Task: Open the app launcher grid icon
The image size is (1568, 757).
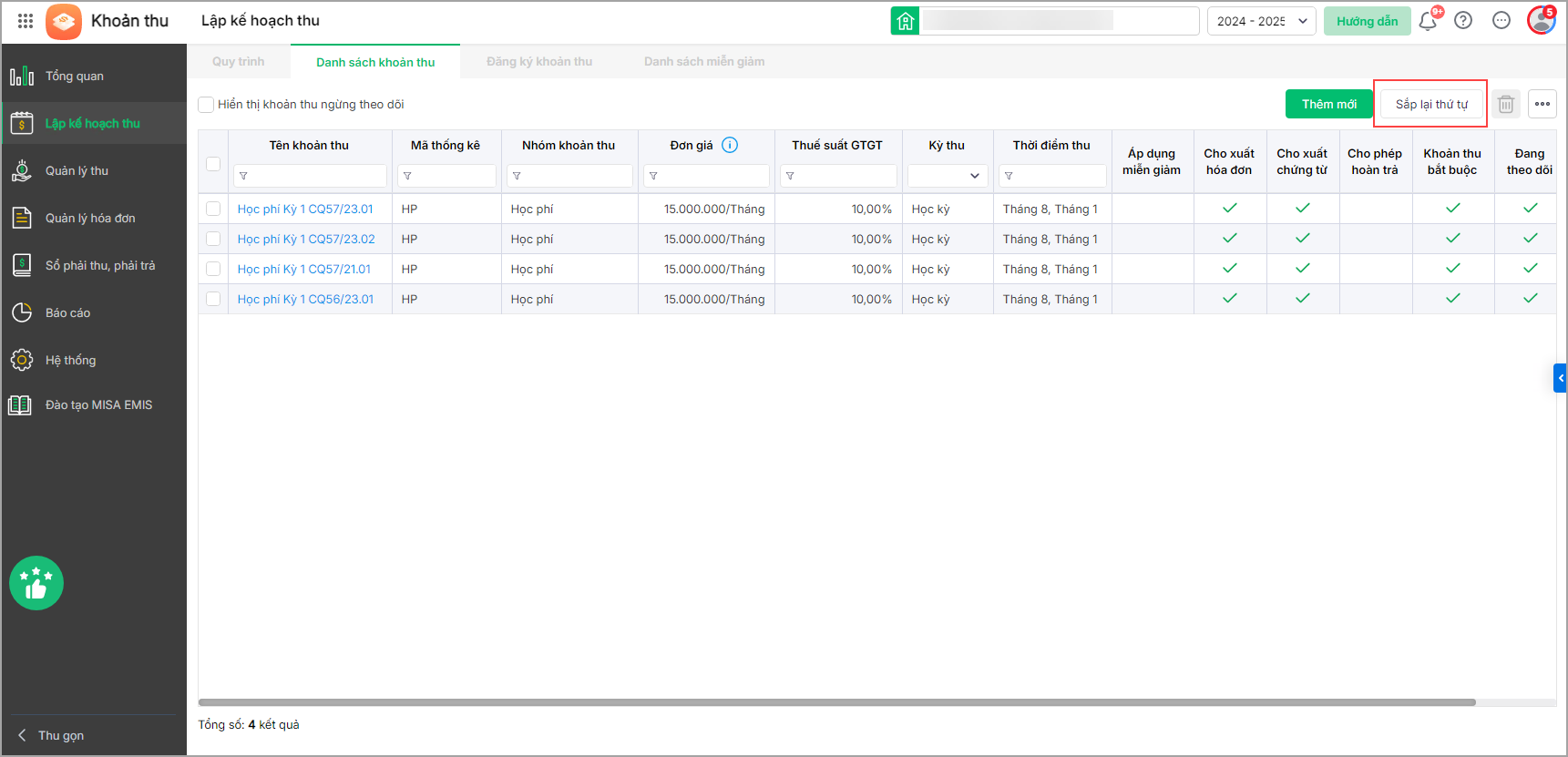Action: (26, 21)
